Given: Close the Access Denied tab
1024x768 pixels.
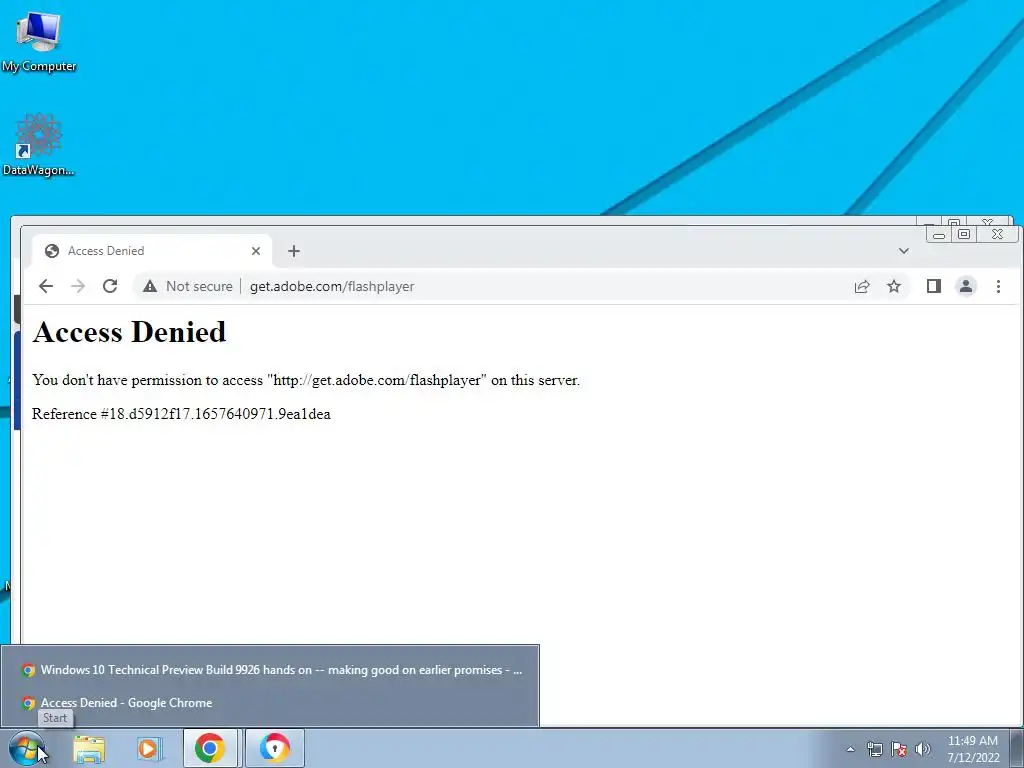Looking at the screenshot, I should [256, 251].
